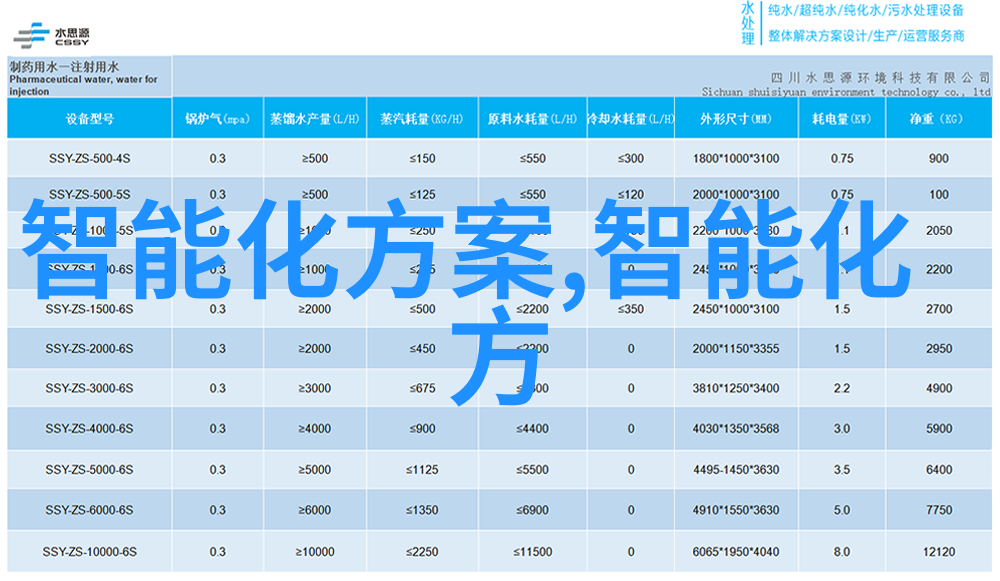
Task: Click the ≤125 steam consumption cell
Action: (x=422, y=194)
